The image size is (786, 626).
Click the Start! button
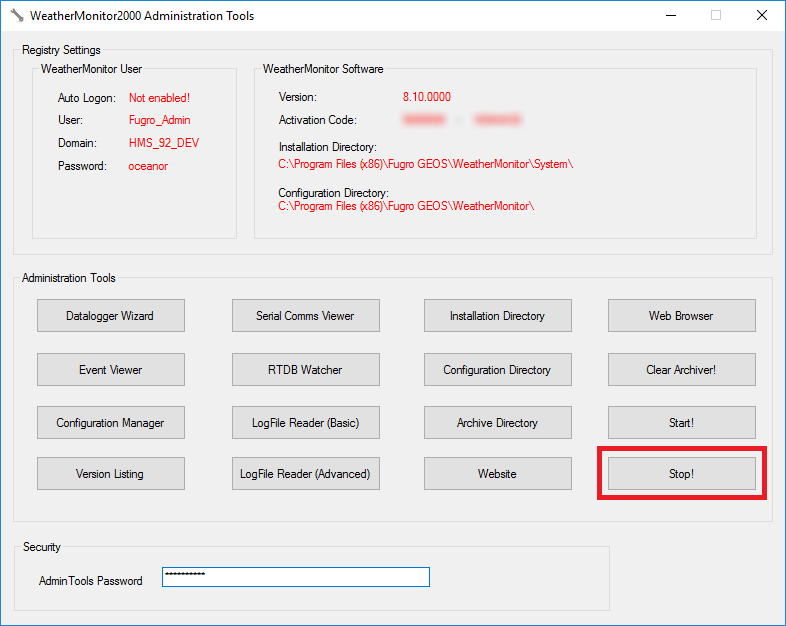(x=682, y=423)
